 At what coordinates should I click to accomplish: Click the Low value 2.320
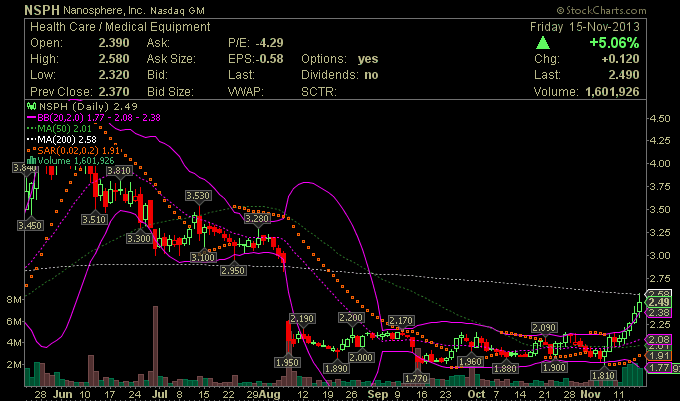coord(114,75)
